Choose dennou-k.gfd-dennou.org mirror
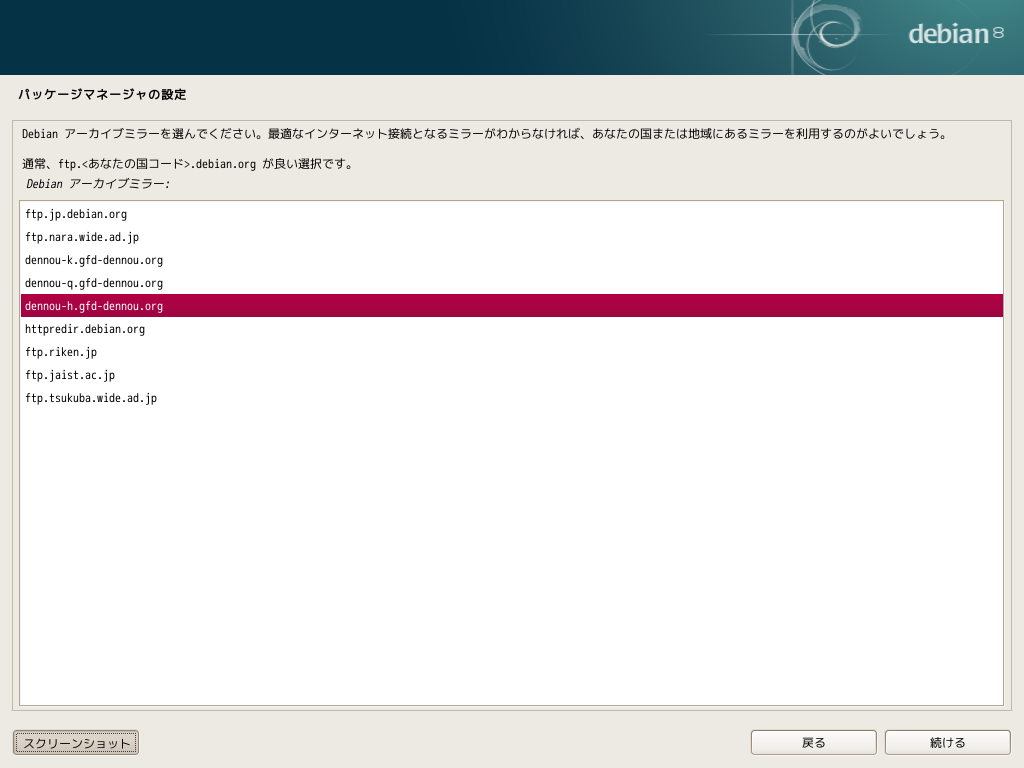The image size is (1024, 768). [x=511, y=260]
